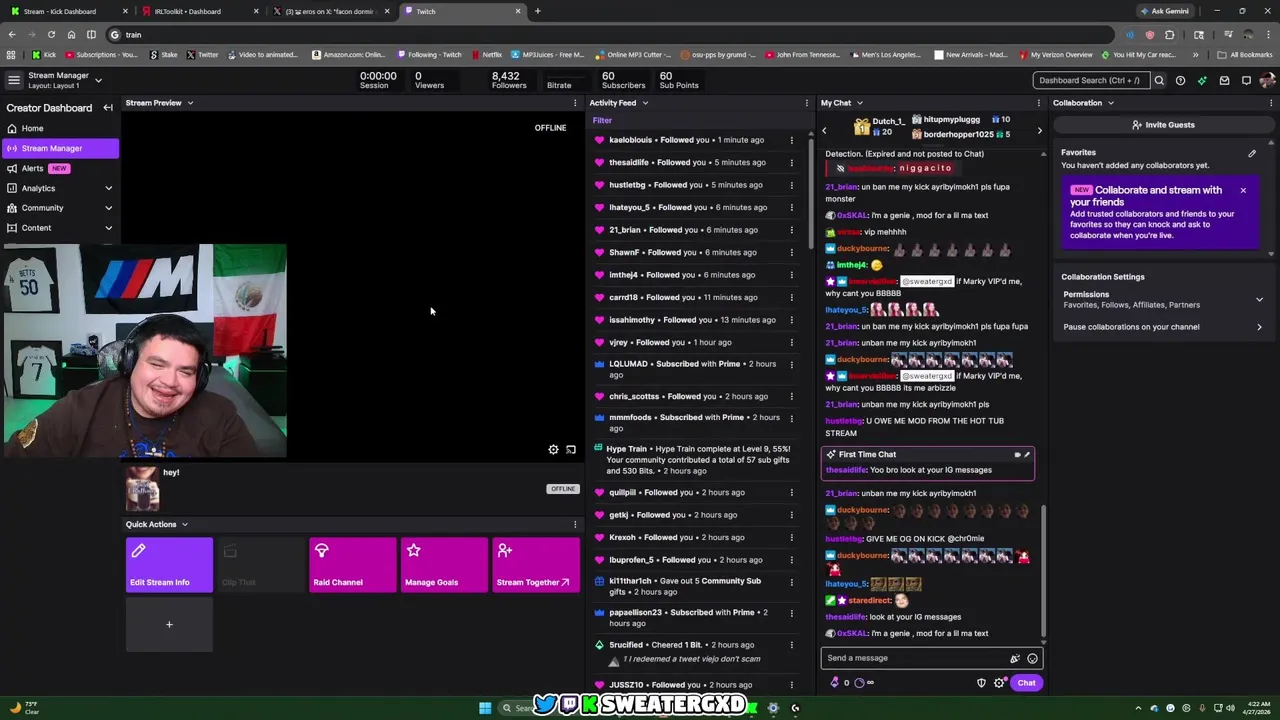Viewport: 1280px width, 720px height.
Task: Select Stream Manager in the sidebar
Action: pos(60,148)
